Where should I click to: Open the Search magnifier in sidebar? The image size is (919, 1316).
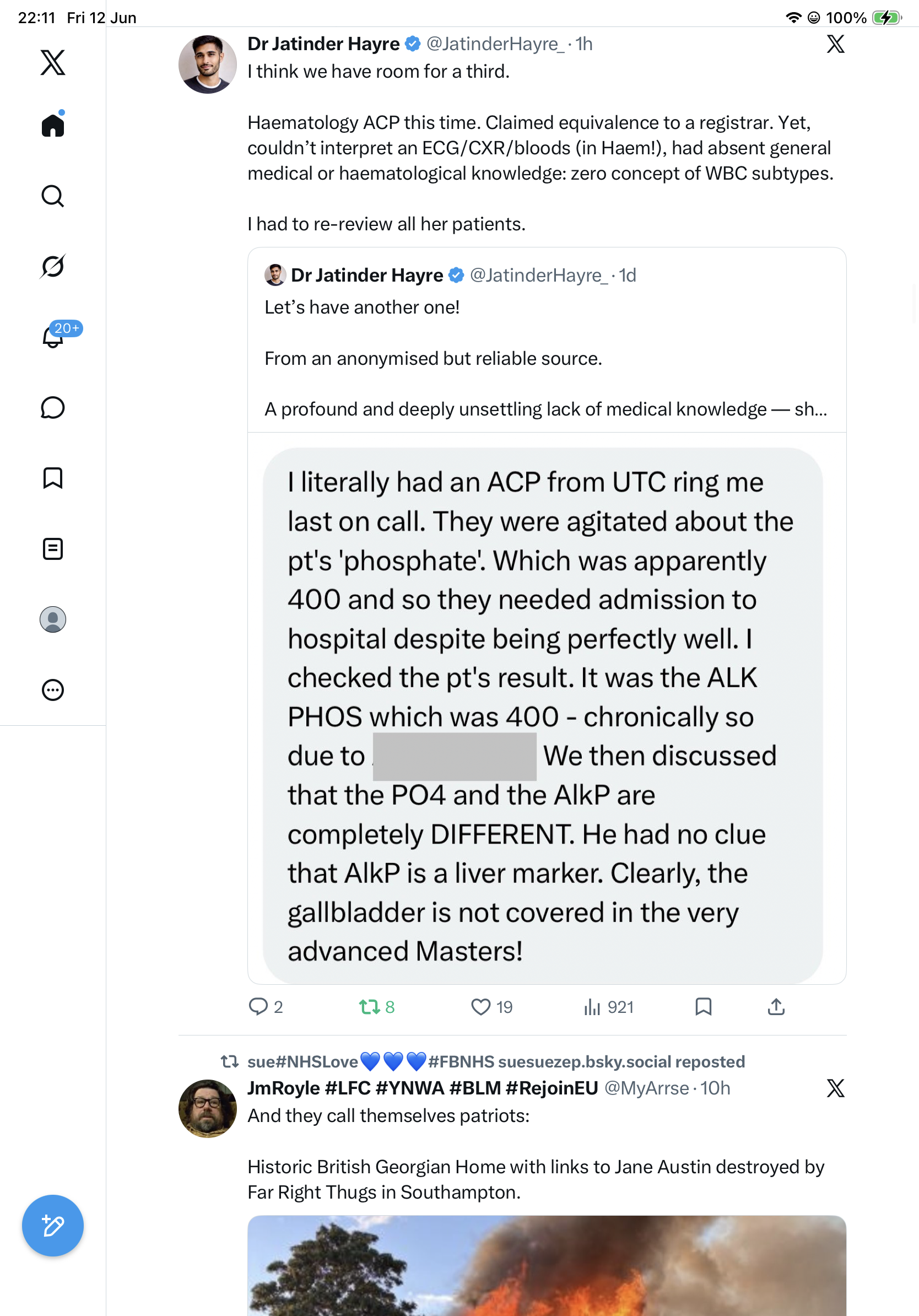tap(53, 196)
